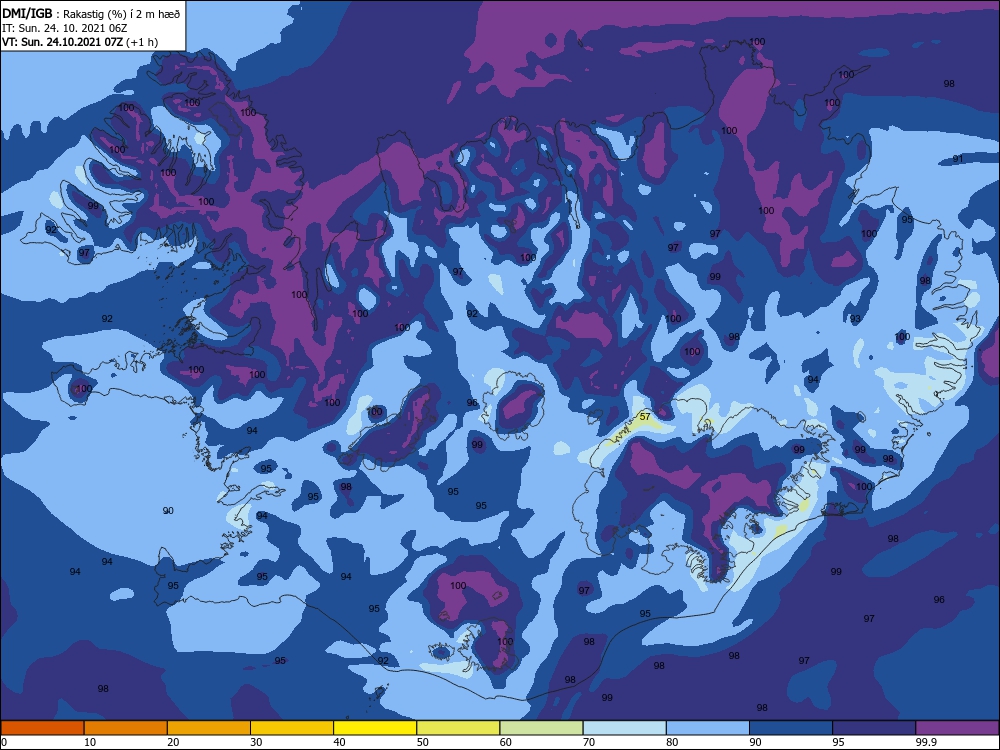Click the legend tick label '99.9'
This screenshot has width=1000, height=750.
point(926,742)
